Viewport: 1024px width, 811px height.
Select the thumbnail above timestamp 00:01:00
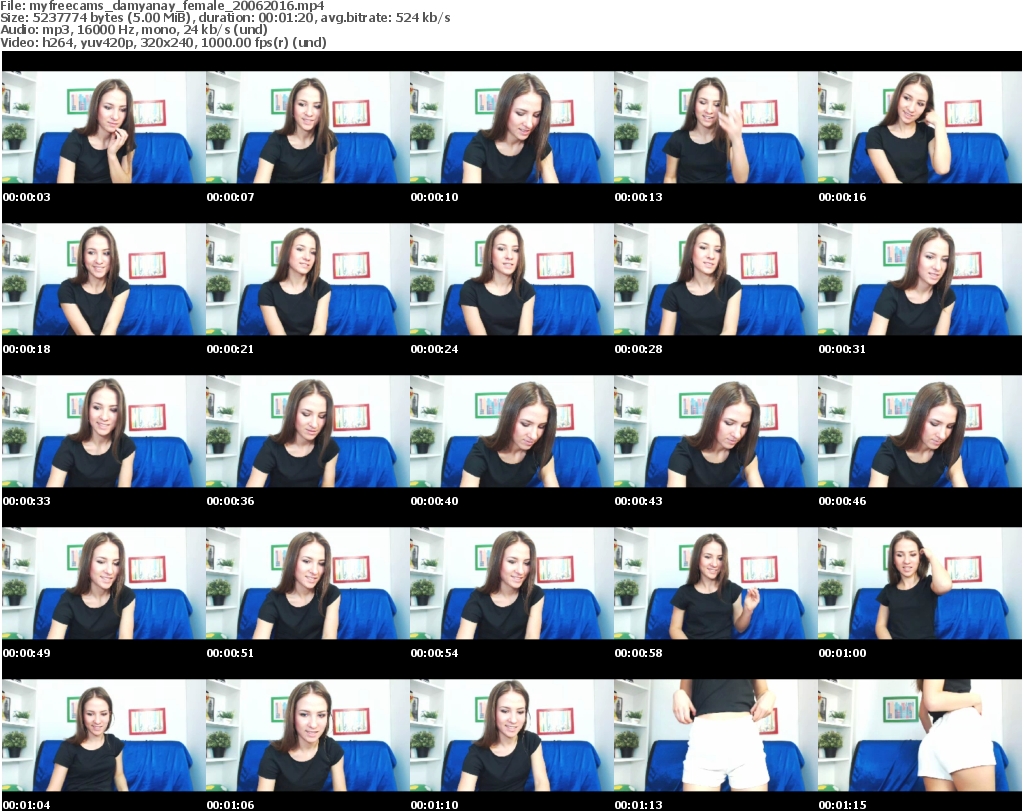point(920,584)
